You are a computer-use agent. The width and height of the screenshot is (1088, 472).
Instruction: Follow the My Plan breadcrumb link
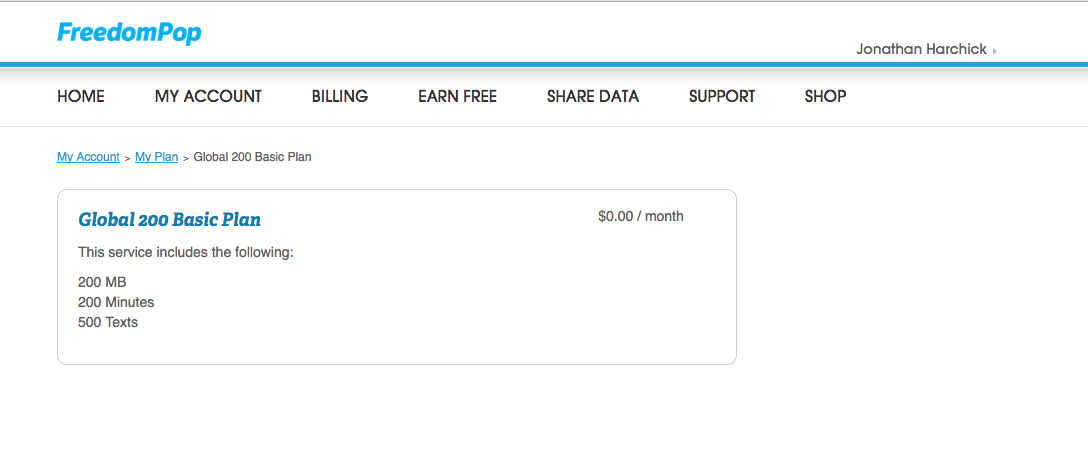157,157
